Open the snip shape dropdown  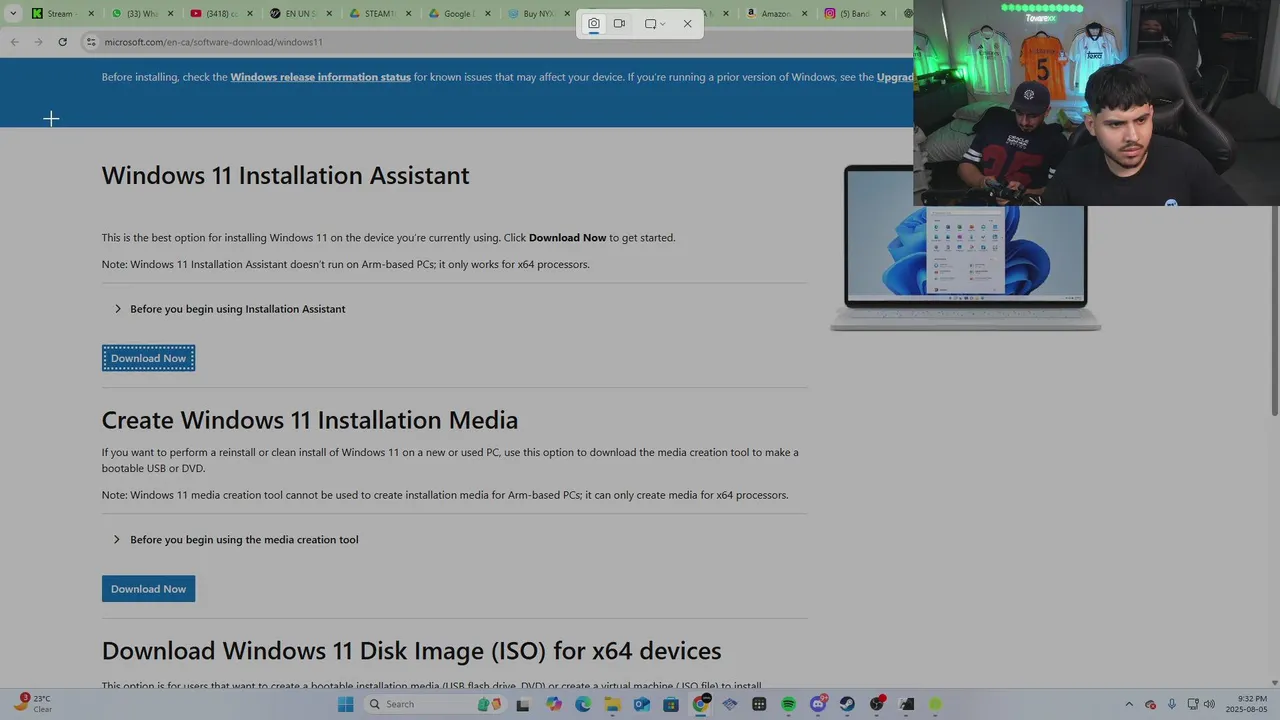point(655,23)
